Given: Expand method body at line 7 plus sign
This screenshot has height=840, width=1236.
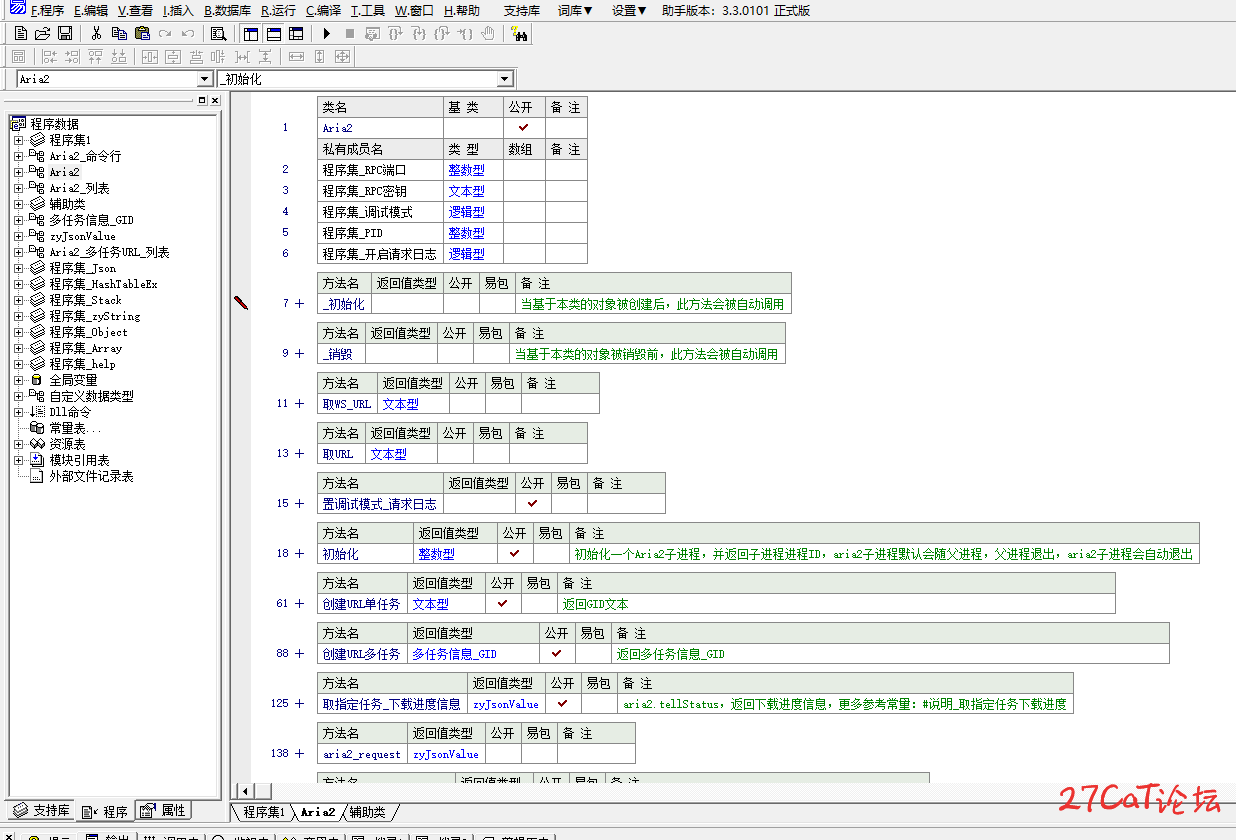Looking at the screenshot, I should pos(299,303).
